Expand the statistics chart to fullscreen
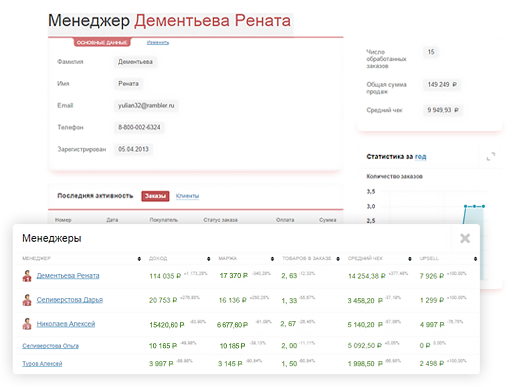Screen dimensions: 518x387 click(x=491, y=156)
